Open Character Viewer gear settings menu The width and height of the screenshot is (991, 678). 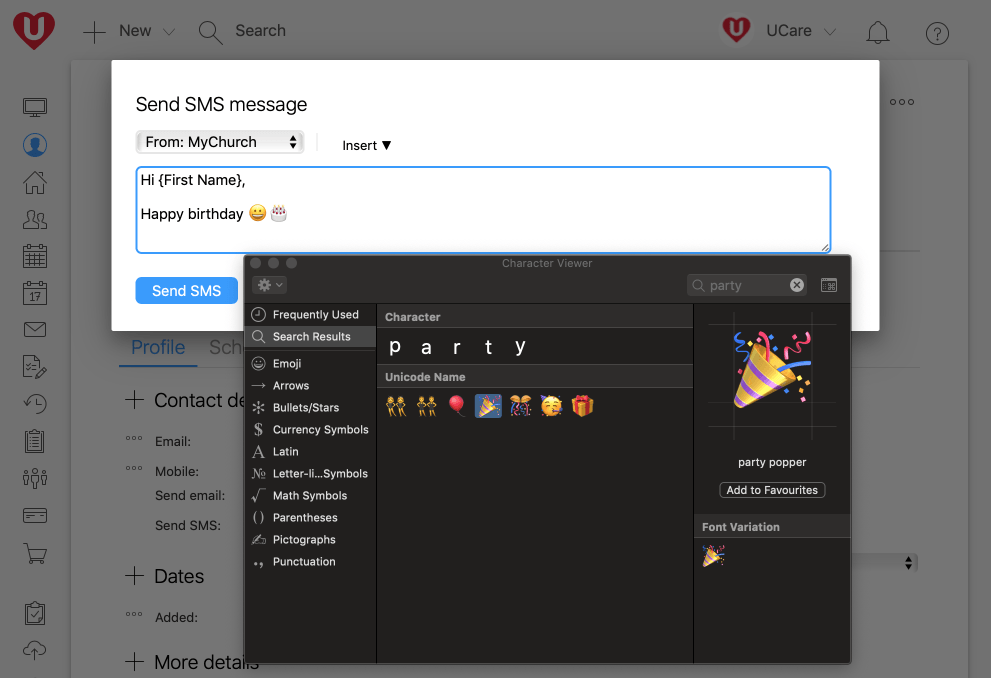[269, 285]
